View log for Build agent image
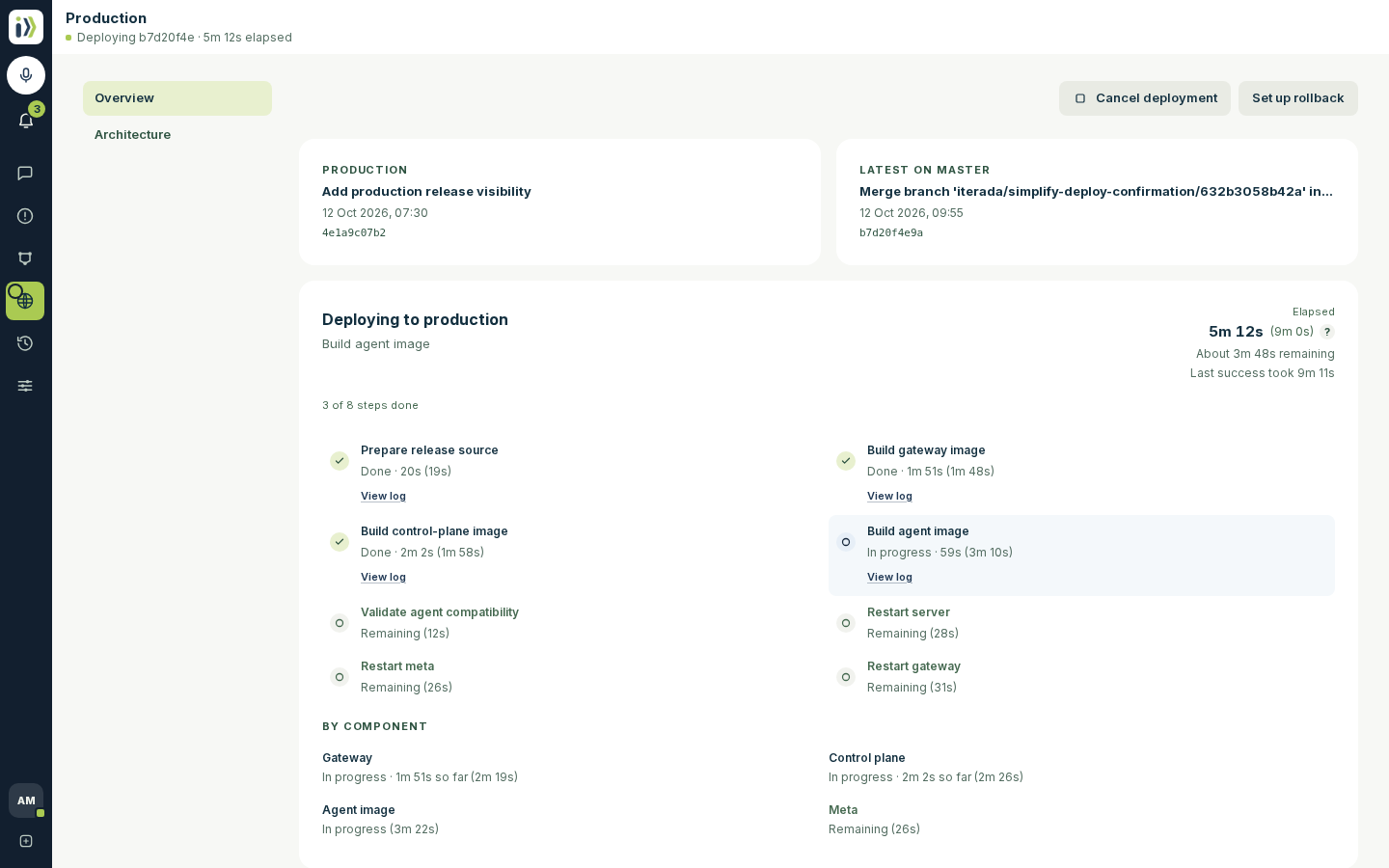 click(x=889, y=577)
